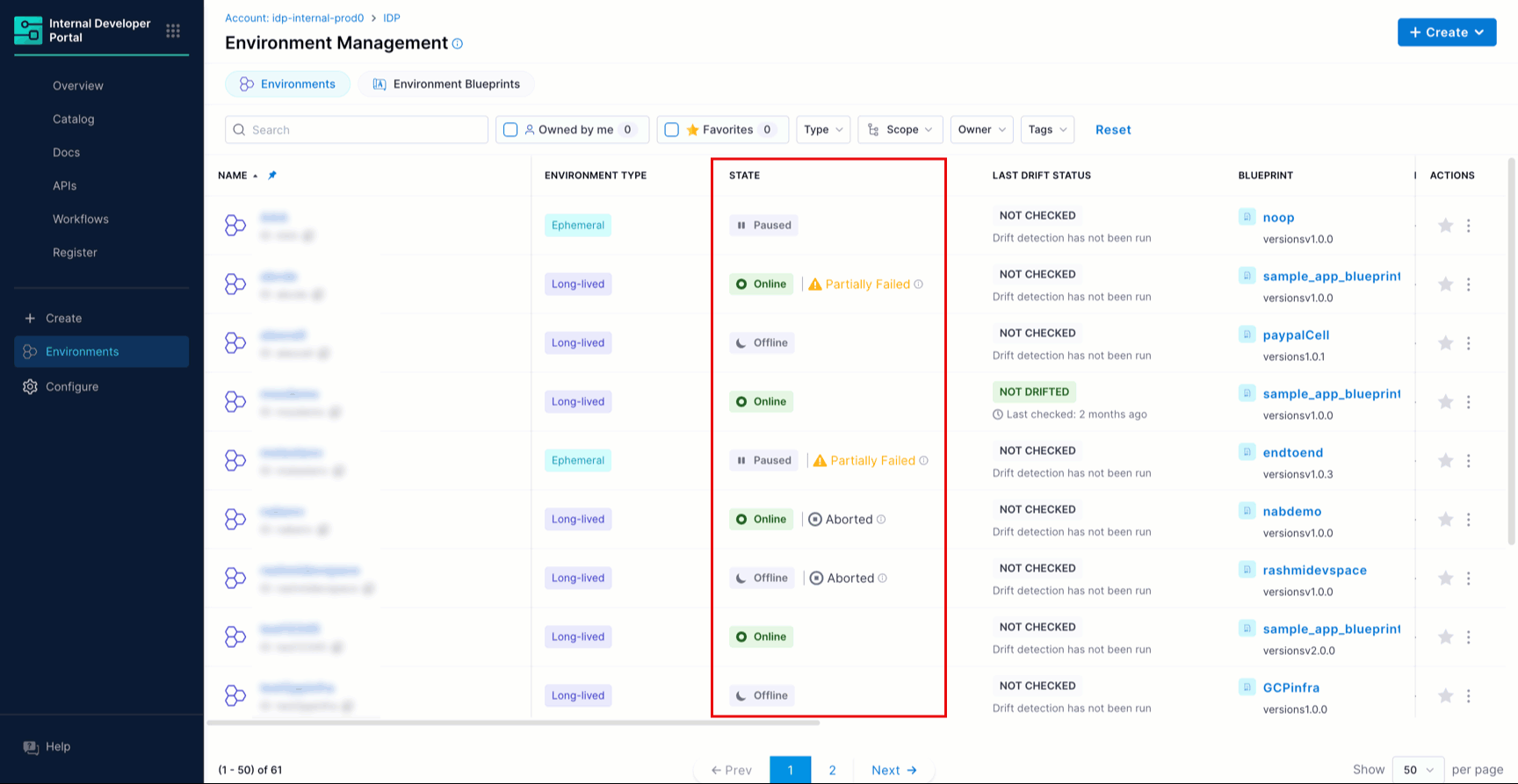Click info icon beside Offline Aborted state

point(883,579)
